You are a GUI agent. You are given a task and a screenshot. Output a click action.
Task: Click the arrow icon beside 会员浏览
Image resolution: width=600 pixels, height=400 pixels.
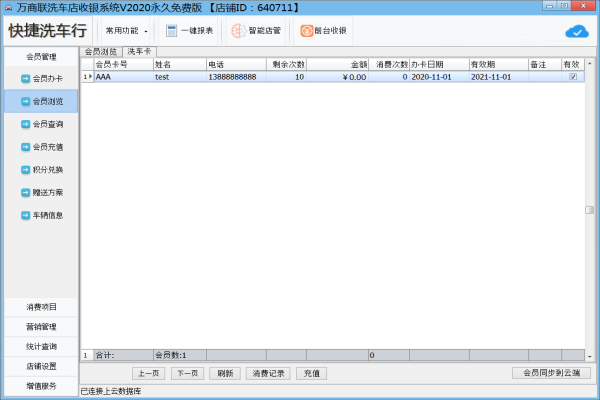[x=25, y=101]
